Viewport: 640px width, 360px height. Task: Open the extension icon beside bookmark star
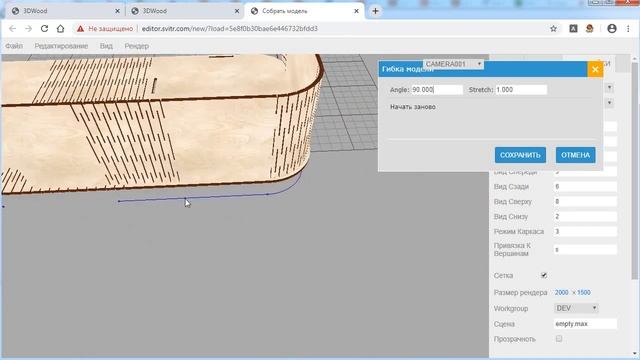(573, 29)
